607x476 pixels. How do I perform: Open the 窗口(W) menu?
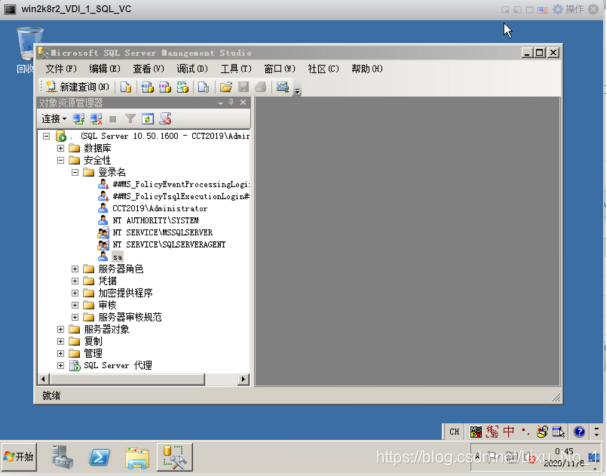tap(279, 69)
